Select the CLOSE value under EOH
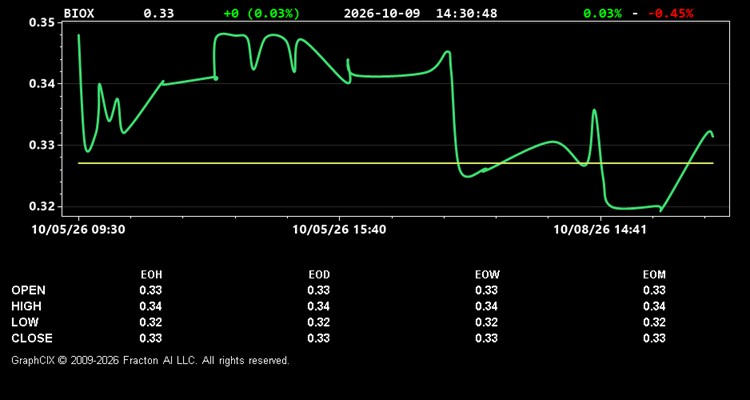 pyautogui.click(x=151, y=338)
